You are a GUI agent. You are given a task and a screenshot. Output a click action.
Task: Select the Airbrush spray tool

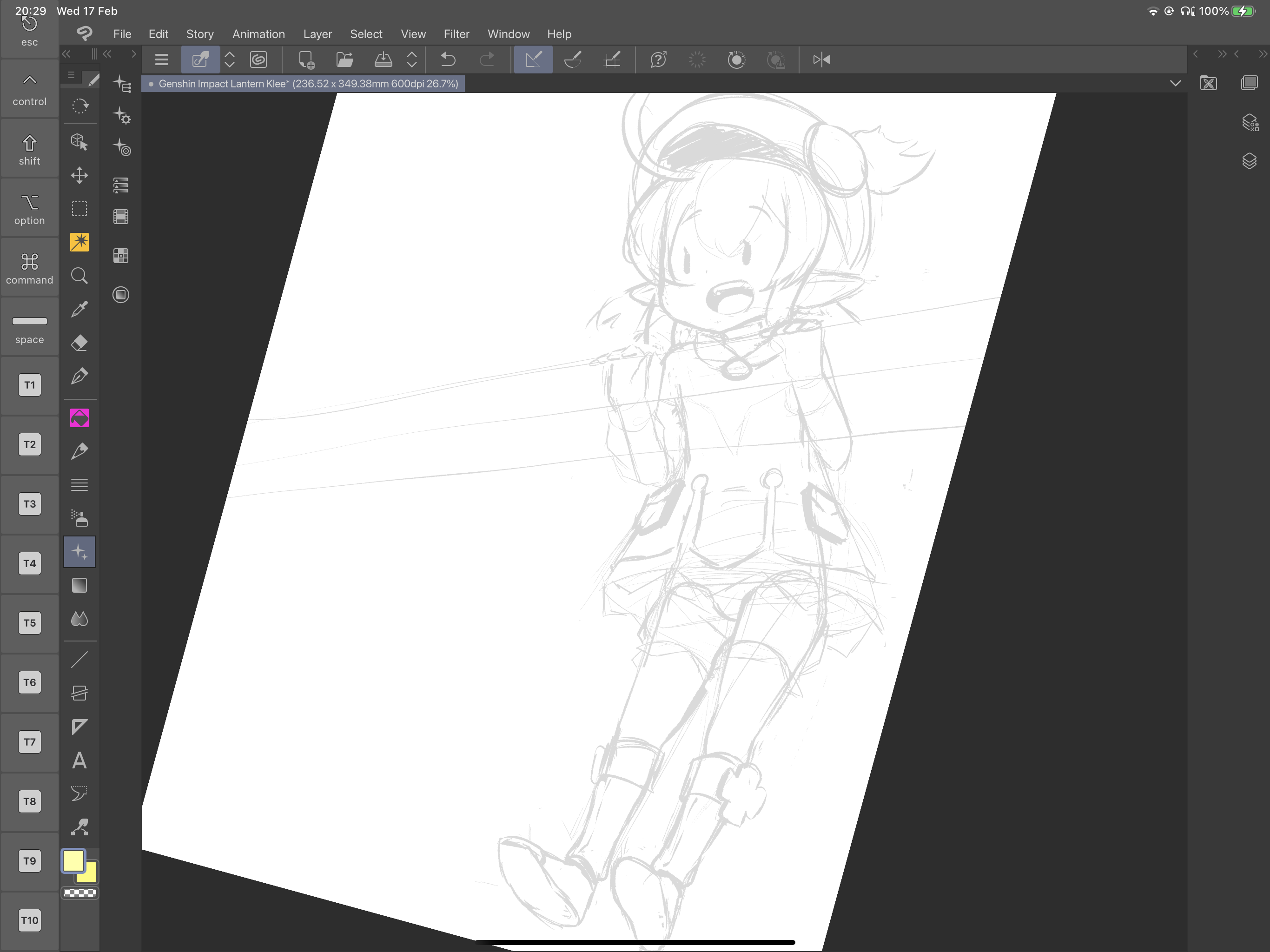point(79,518)
